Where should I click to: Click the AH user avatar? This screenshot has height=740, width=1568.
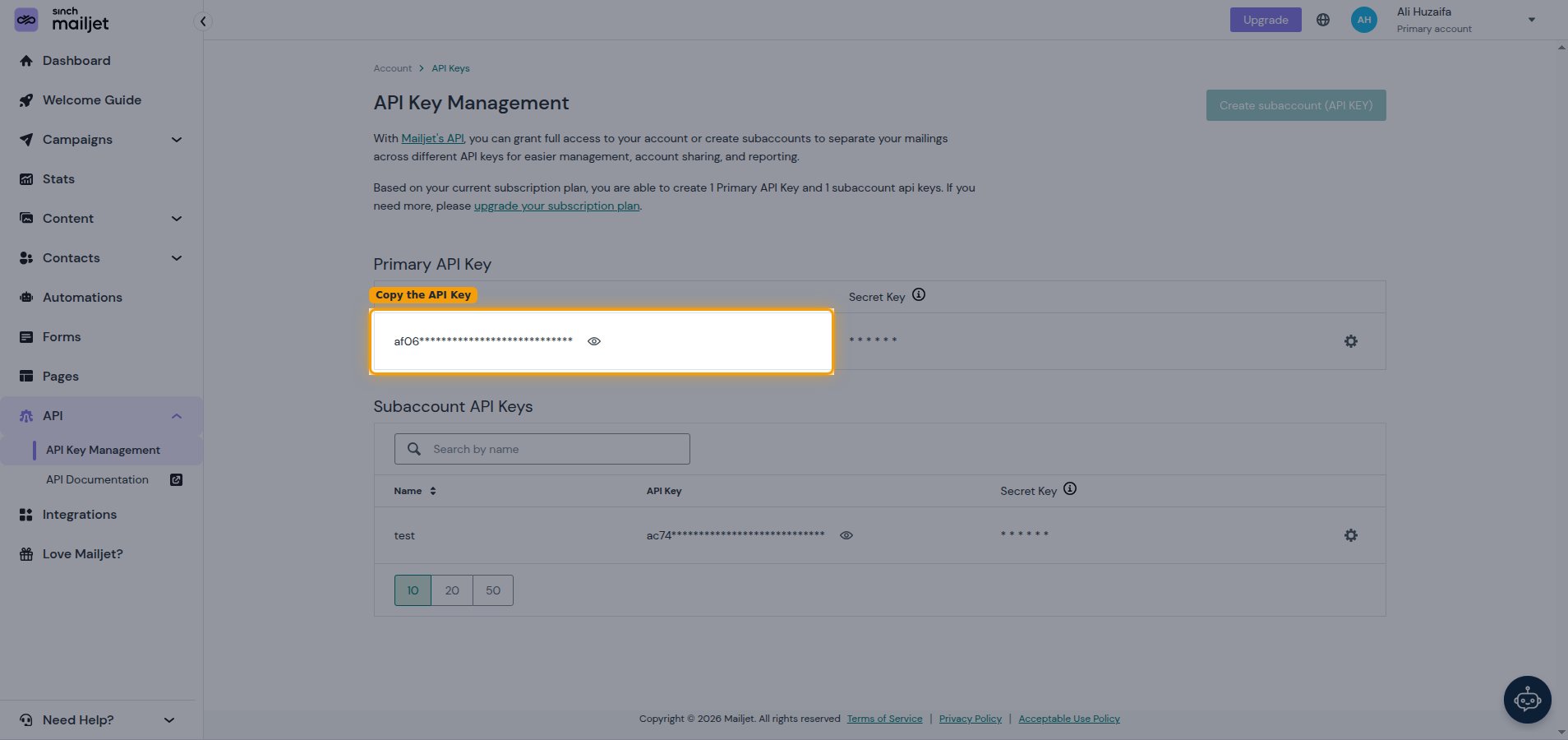(x=1364, y=20)
